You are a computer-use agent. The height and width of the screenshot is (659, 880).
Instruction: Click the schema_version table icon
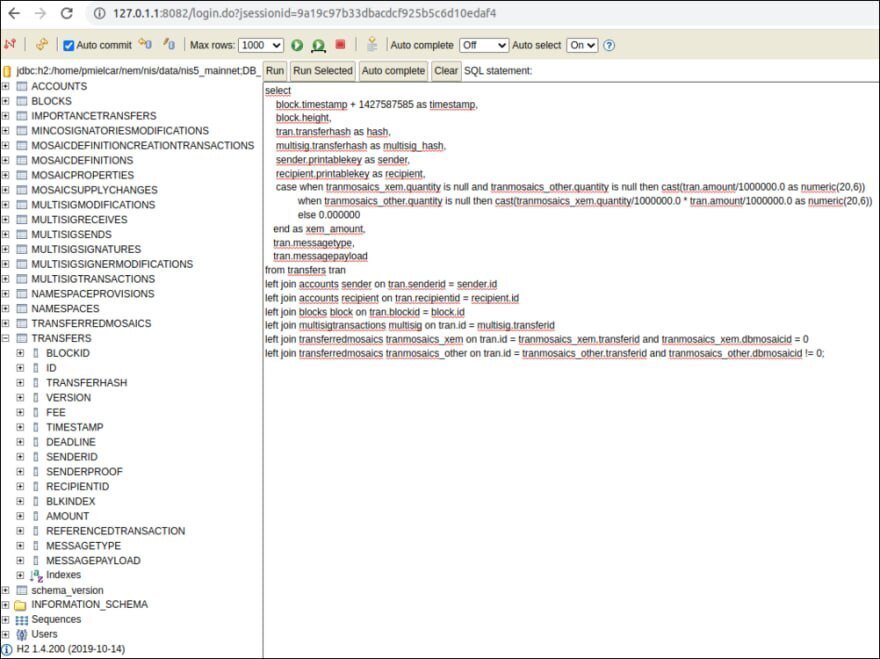pos(22,590)
